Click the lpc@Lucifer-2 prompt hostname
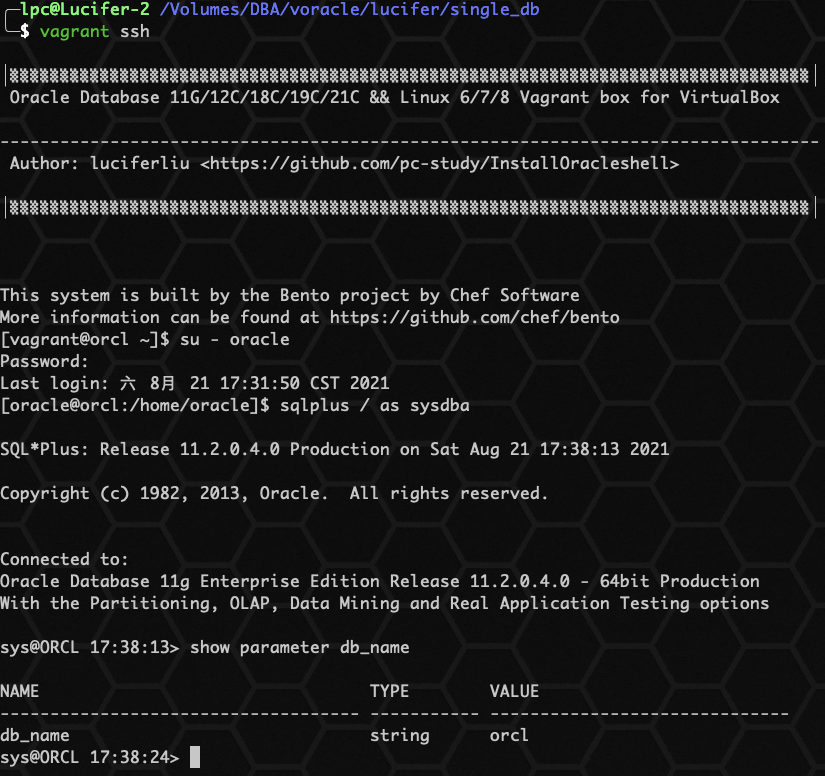 [x=85, y=9]
